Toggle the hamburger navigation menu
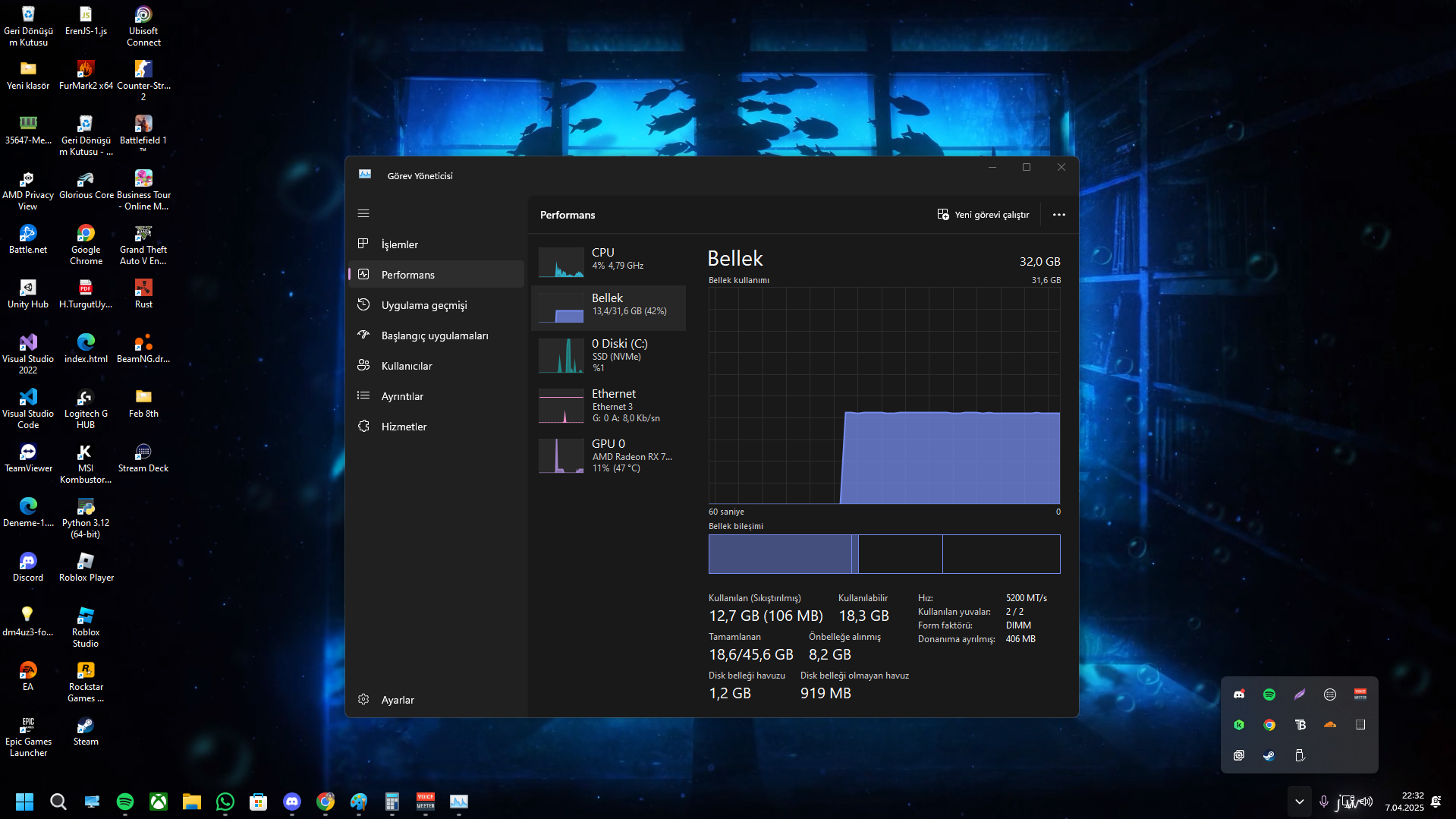 point(363,213)
